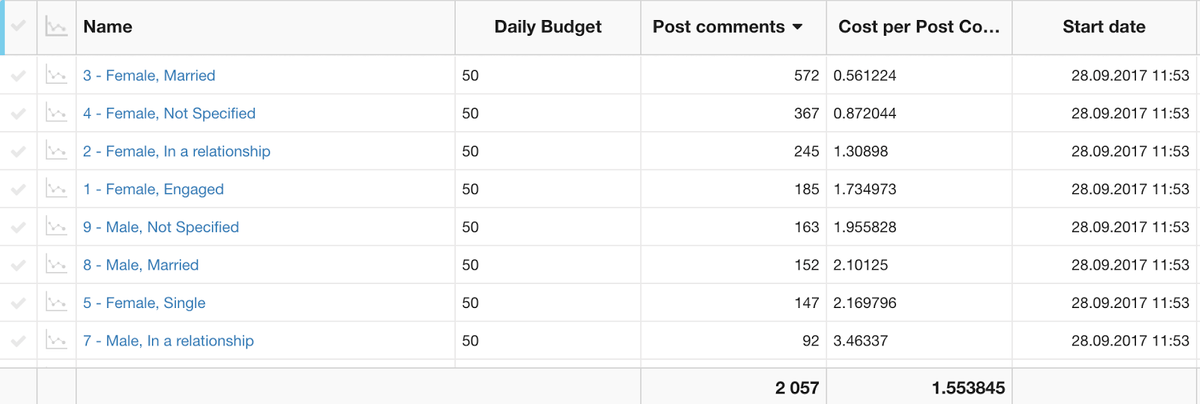Toggle sort arrow on Post comments column

[797, 28]
